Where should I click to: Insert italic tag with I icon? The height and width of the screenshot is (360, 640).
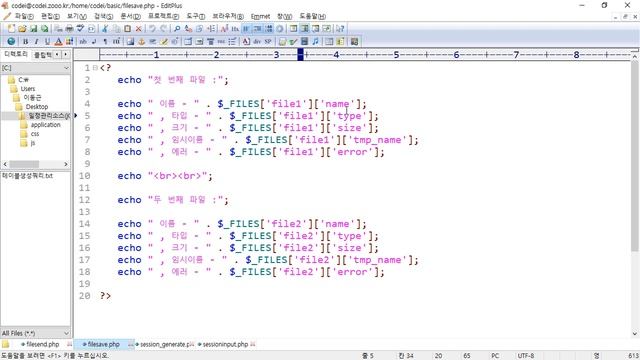(x=36, y=41)
